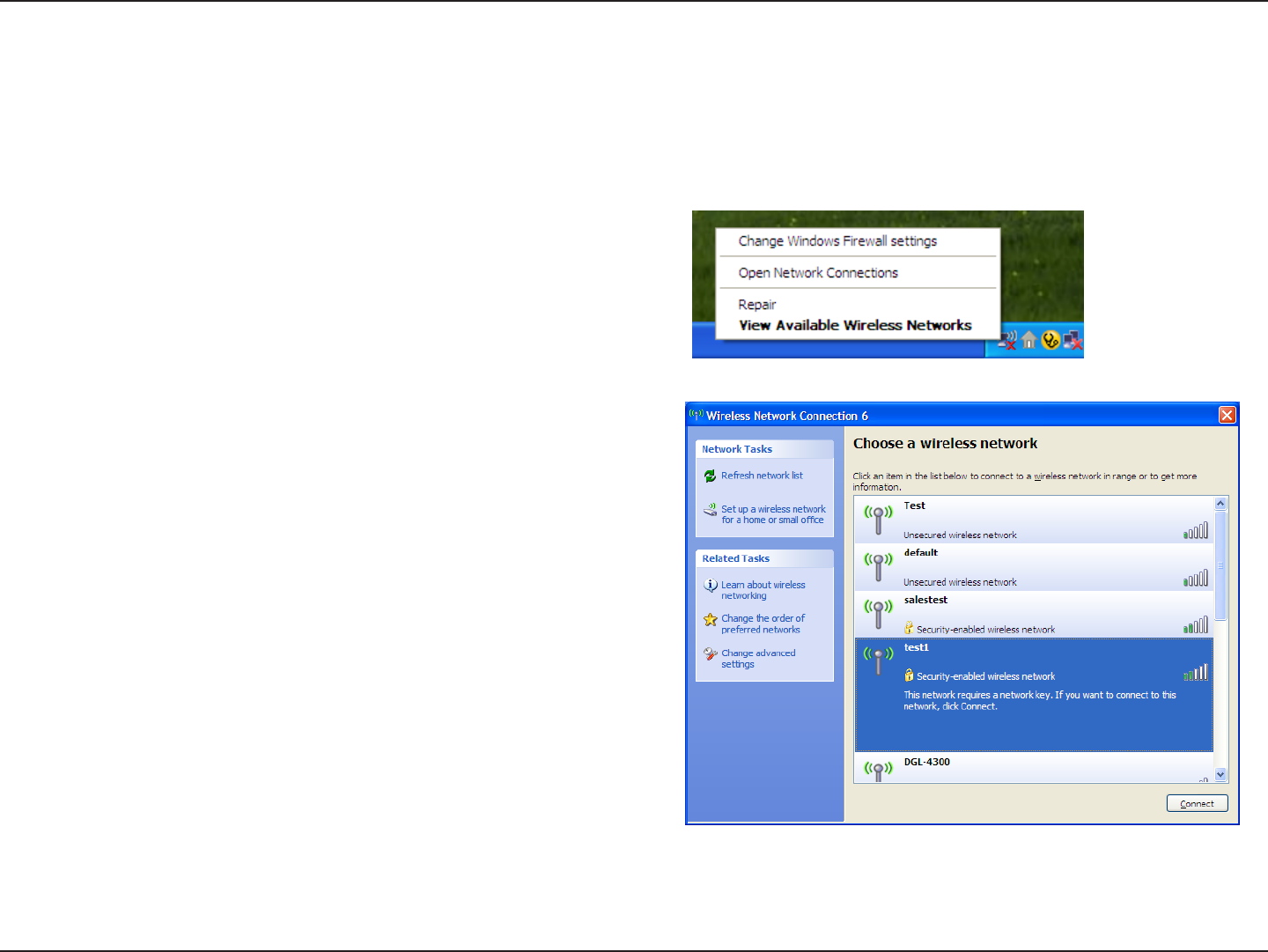
Task: Select the network named default
Action: (1034, 567)
